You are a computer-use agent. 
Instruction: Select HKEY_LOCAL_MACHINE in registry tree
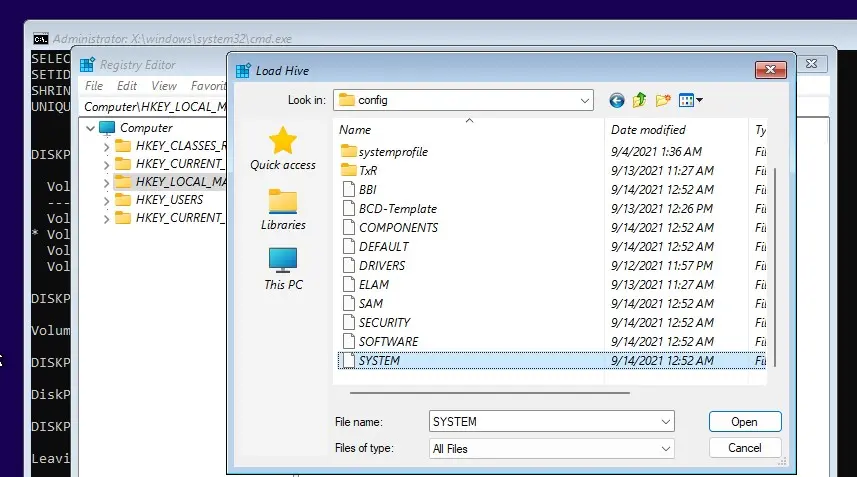(171, 182)
